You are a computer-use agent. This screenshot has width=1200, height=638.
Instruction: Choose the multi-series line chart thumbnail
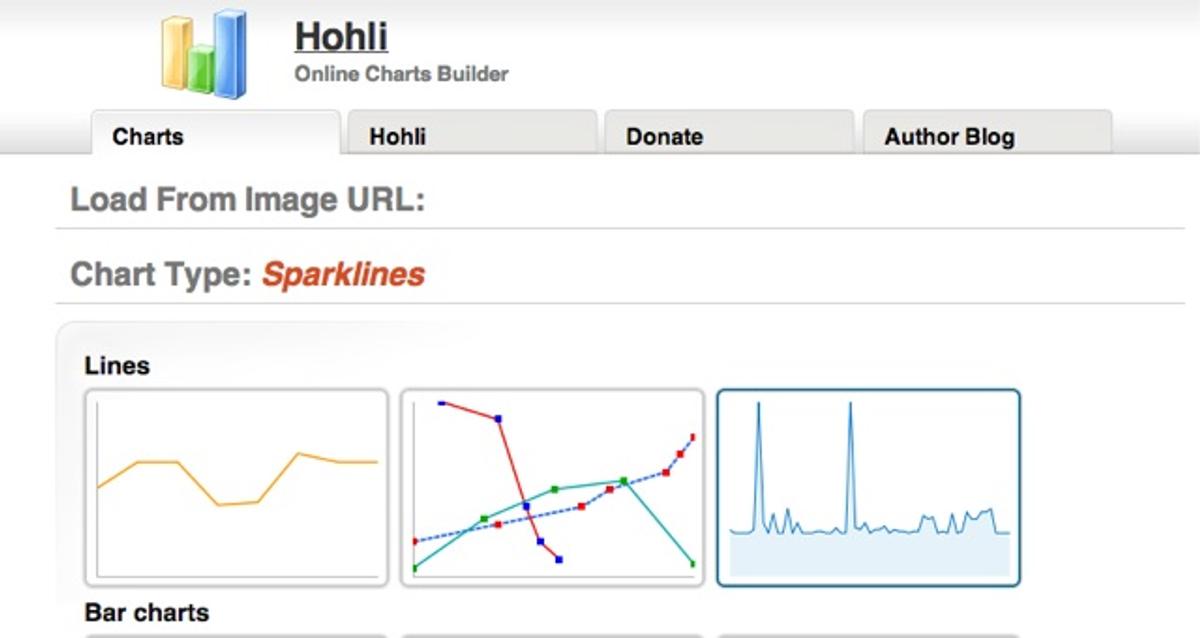553,487
